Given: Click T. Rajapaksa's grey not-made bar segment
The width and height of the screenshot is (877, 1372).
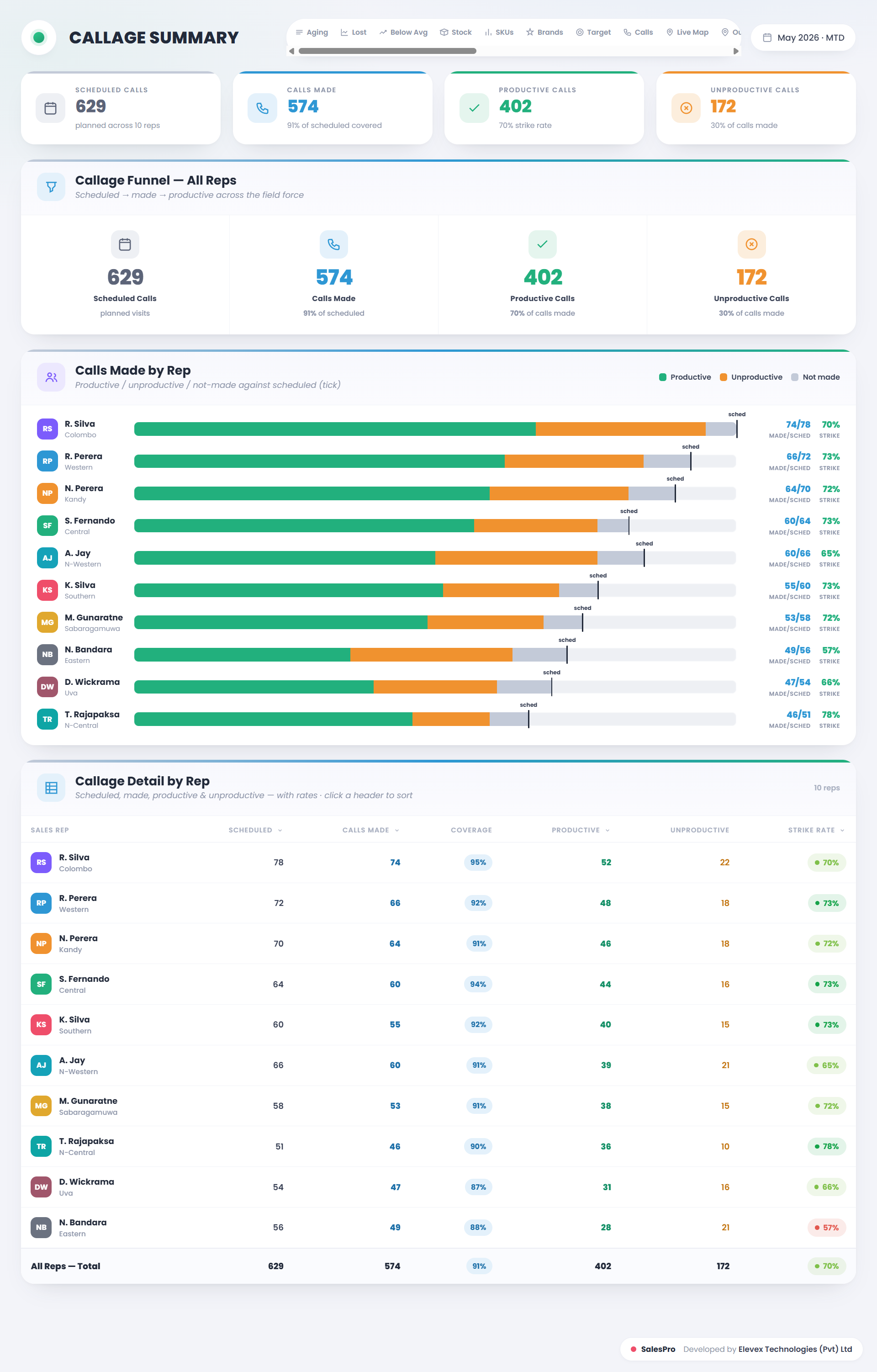Looking at the screenshot, I should (x=508, y=719).
